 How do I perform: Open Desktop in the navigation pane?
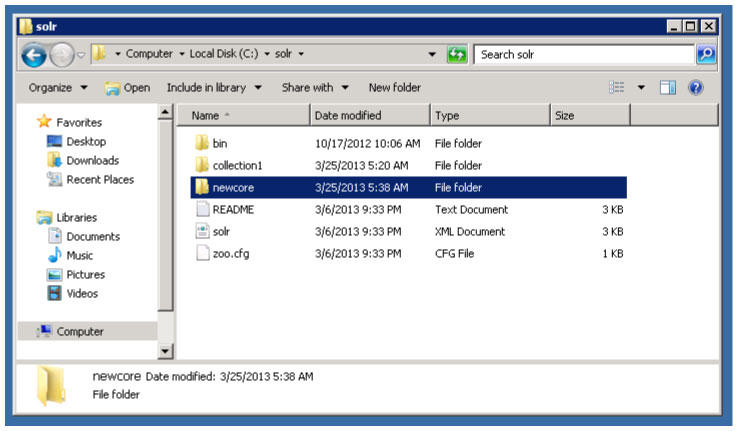86,142
